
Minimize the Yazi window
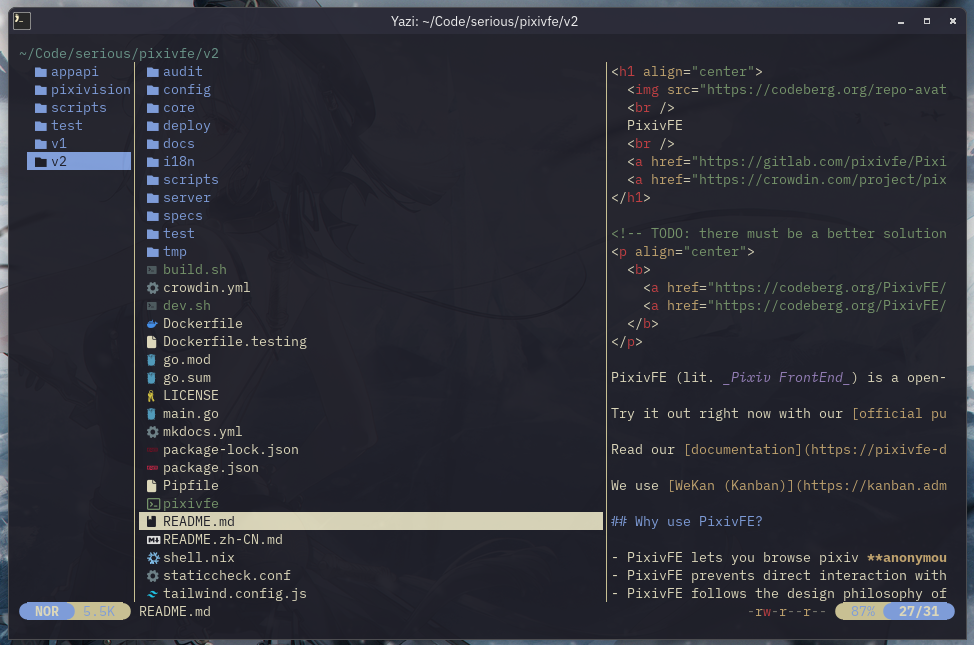click(901, 22)
